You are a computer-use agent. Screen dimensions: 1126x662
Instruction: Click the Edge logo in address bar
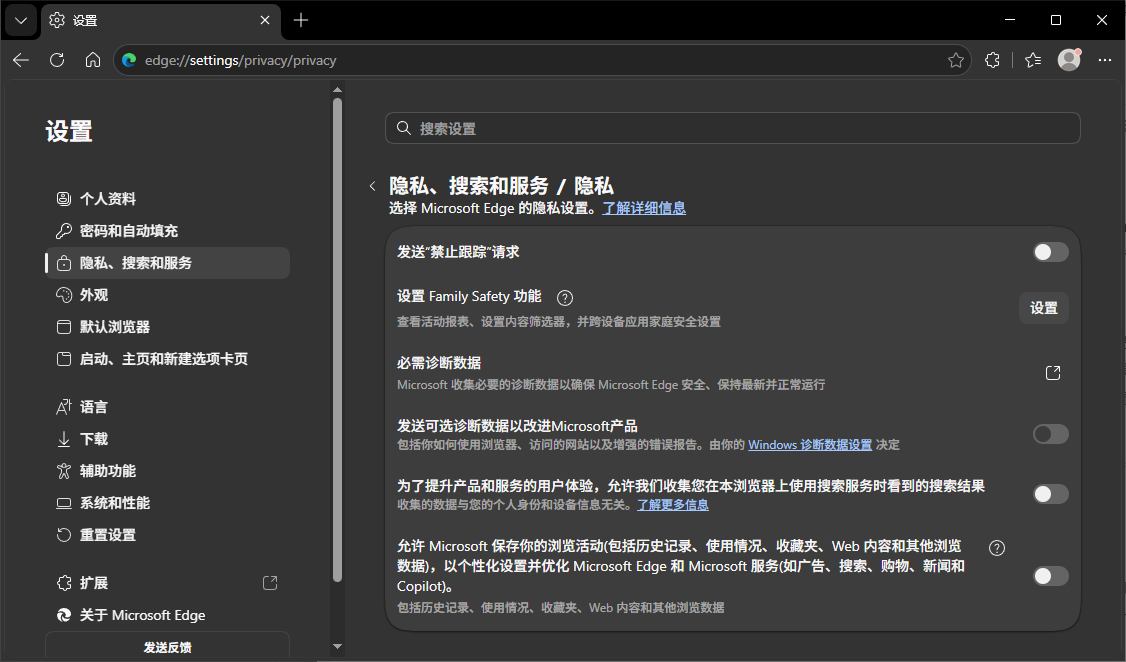point(129,60)
